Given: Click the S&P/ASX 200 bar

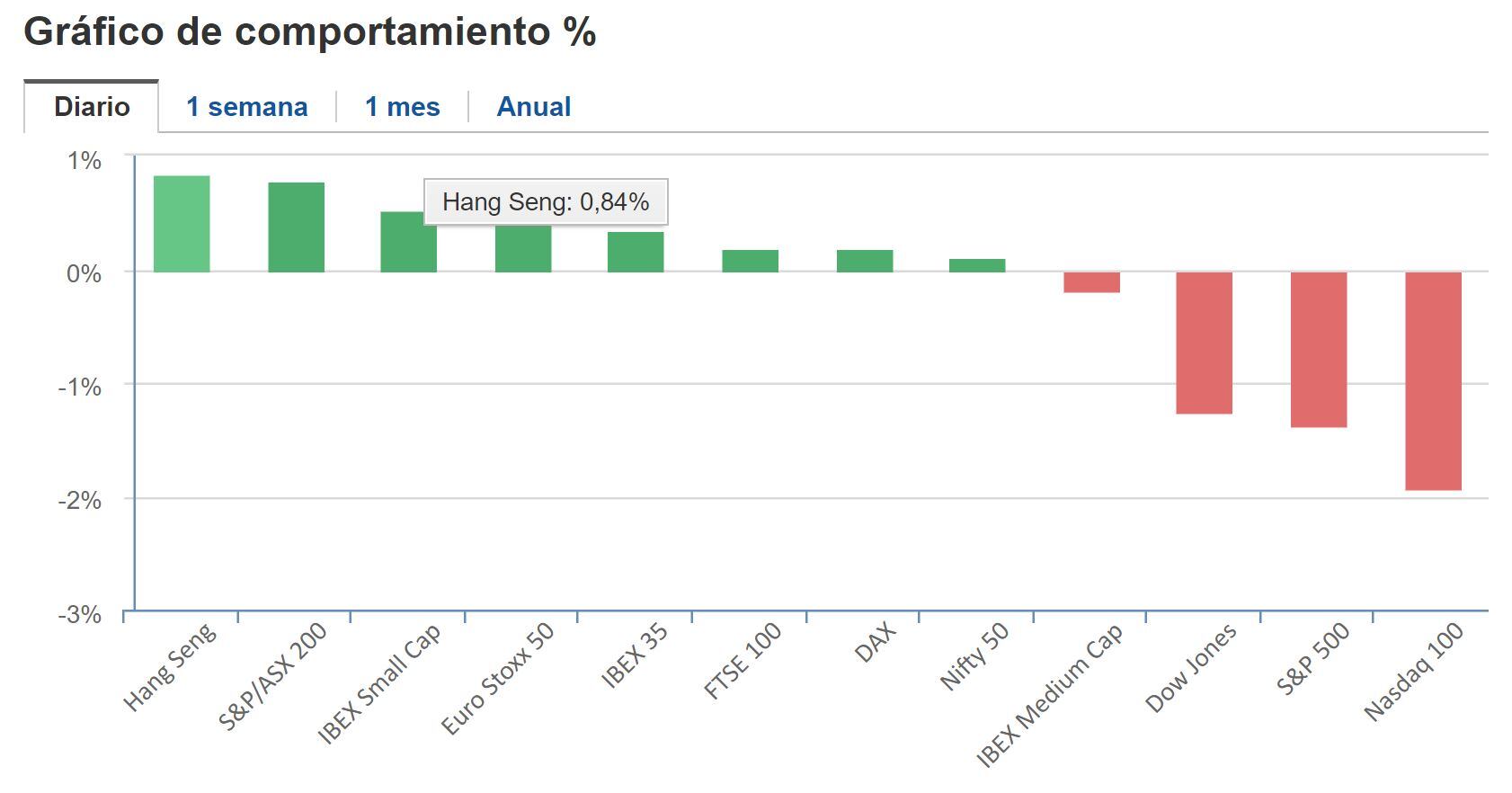Looking at the screenshot, I should (296, 227).
